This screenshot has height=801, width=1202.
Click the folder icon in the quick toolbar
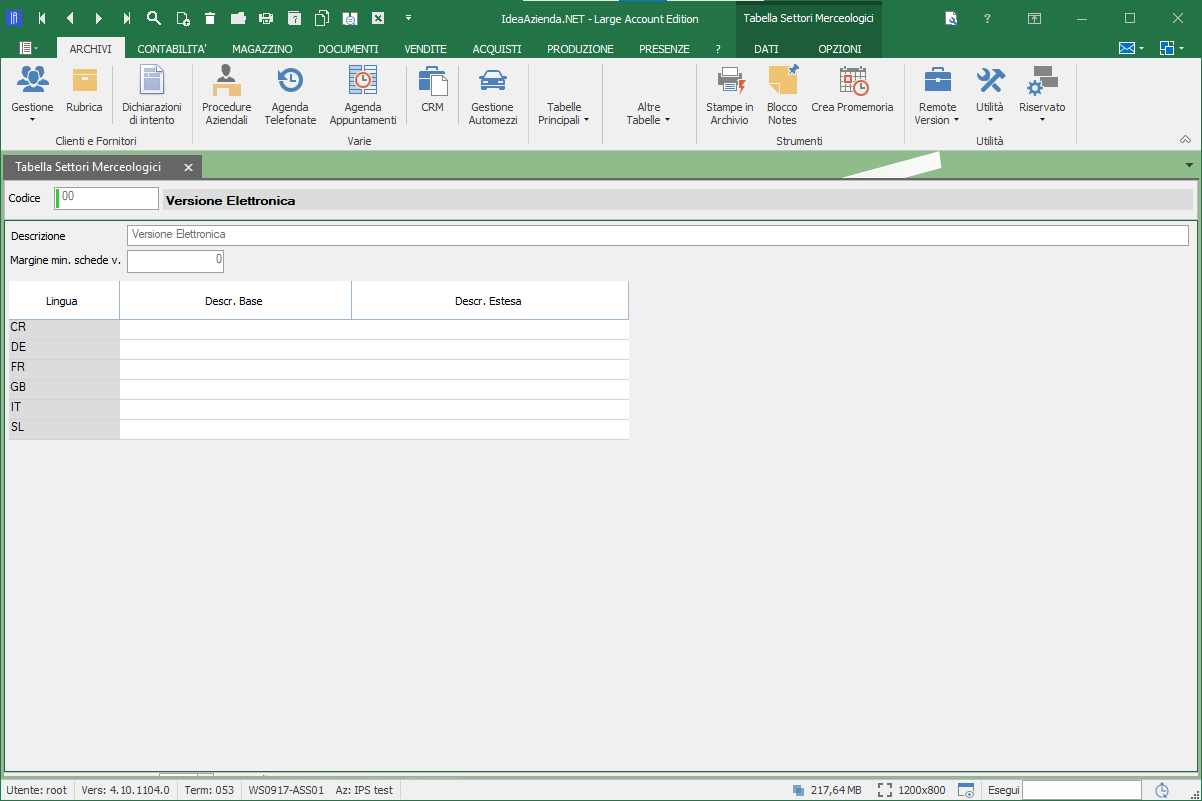(238, 18)
